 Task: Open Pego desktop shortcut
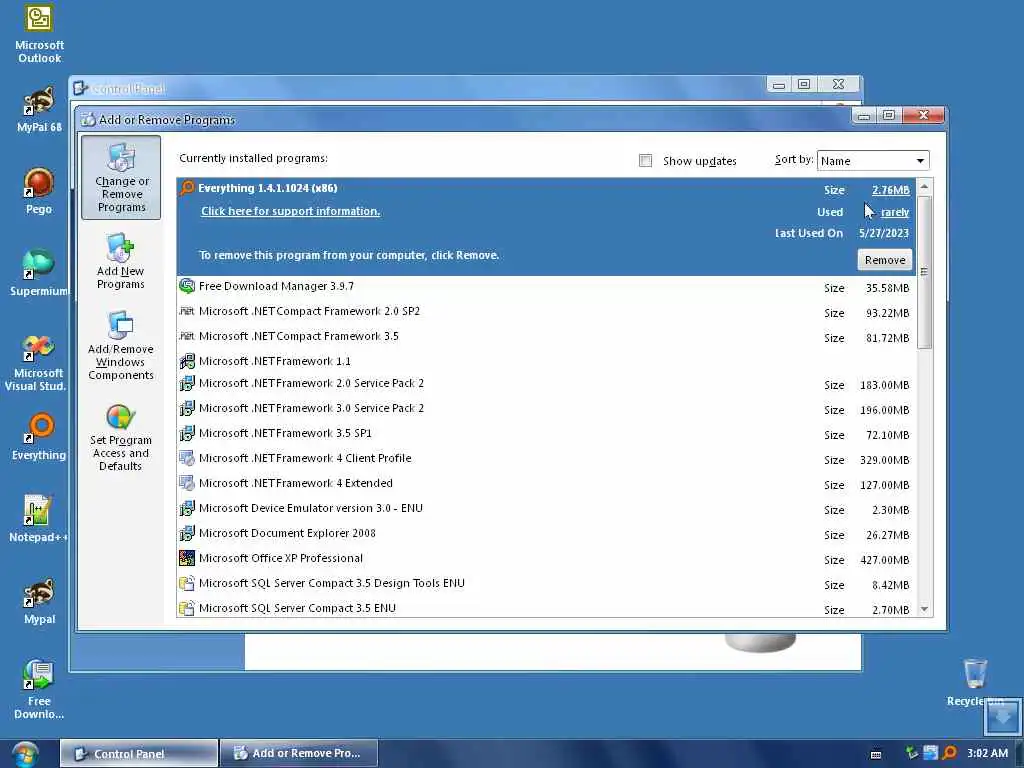click(x=39, y=191)
